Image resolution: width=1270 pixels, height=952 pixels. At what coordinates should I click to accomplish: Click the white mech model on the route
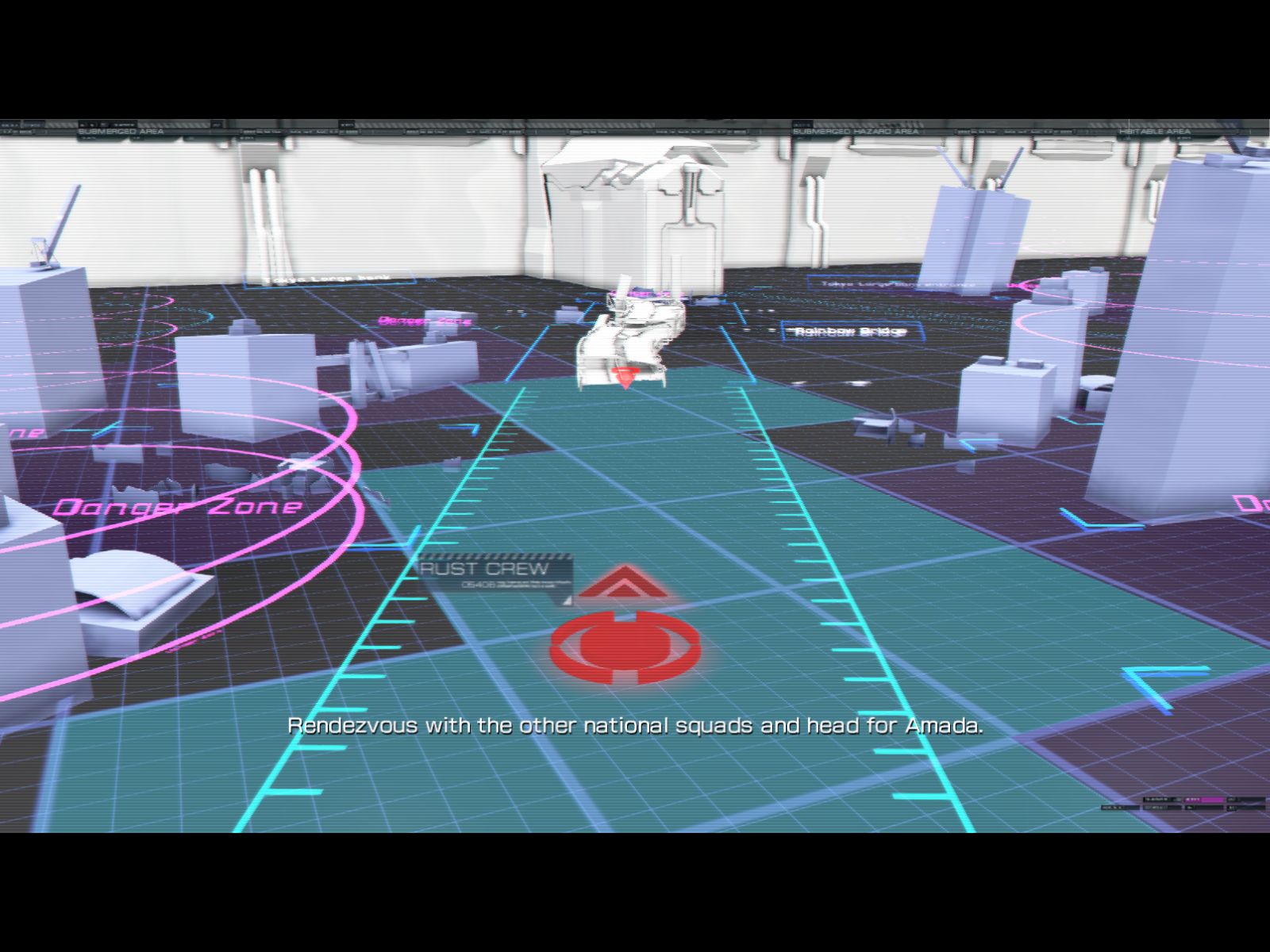[x=631, y=337]
